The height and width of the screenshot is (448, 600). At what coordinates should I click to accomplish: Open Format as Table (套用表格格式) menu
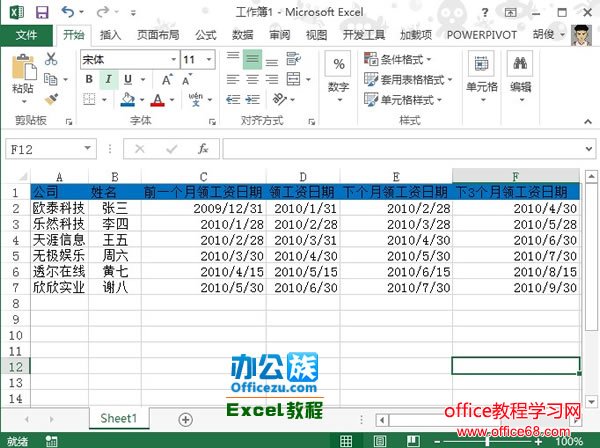point(408,80)
